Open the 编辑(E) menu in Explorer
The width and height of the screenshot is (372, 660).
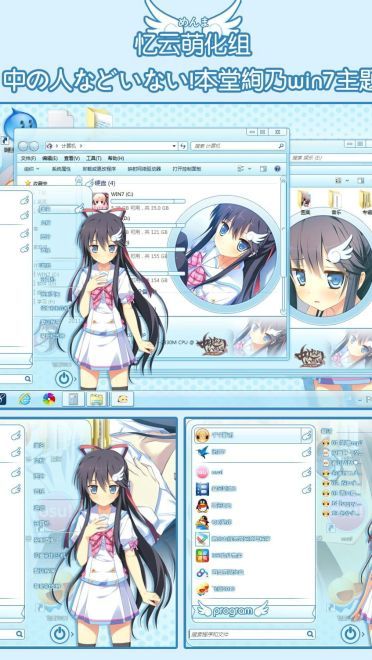click(50, 158)
